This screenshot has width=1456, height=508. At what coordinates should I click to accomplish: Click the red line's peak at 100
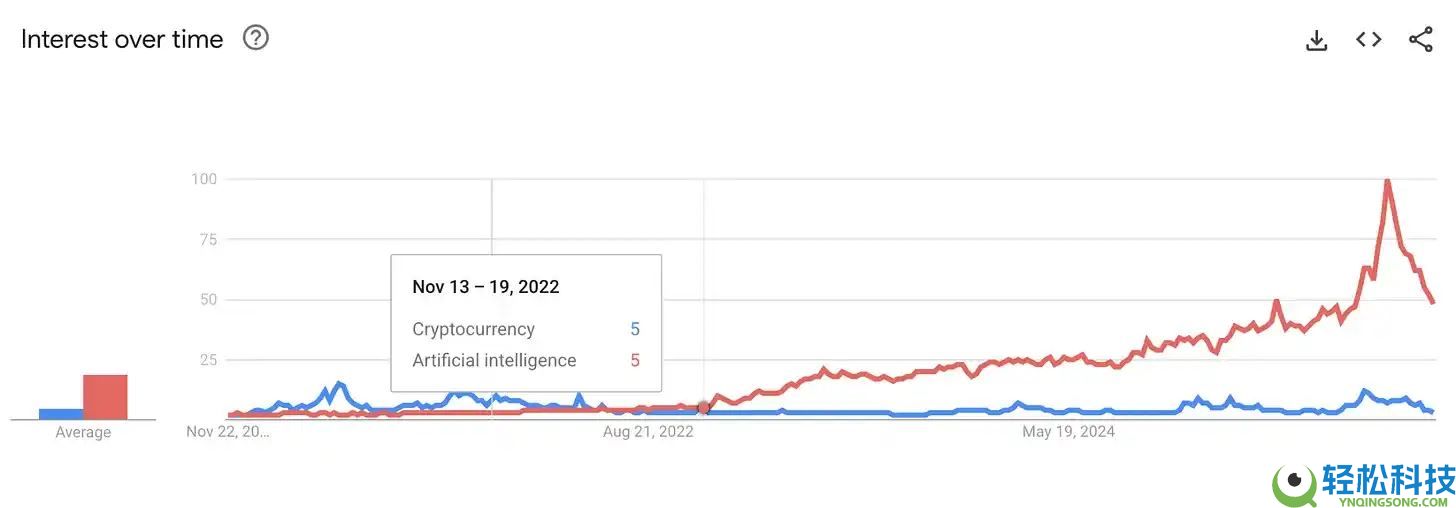[1387, 181]
